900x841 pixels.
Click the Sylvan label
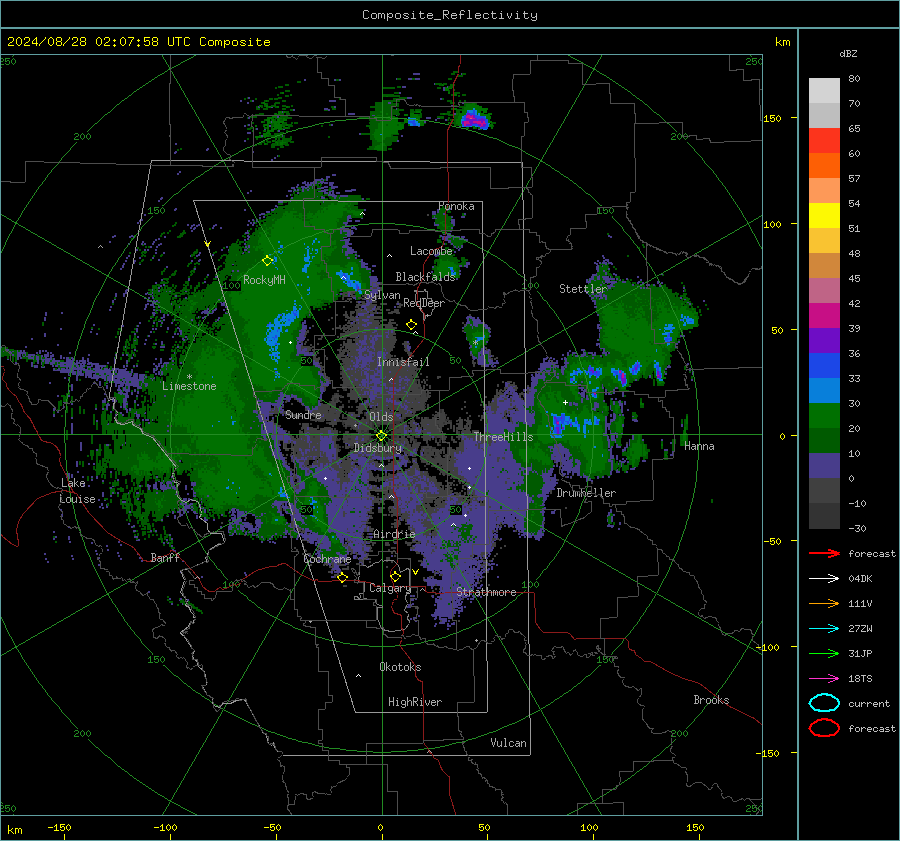(x=382, y=295)
